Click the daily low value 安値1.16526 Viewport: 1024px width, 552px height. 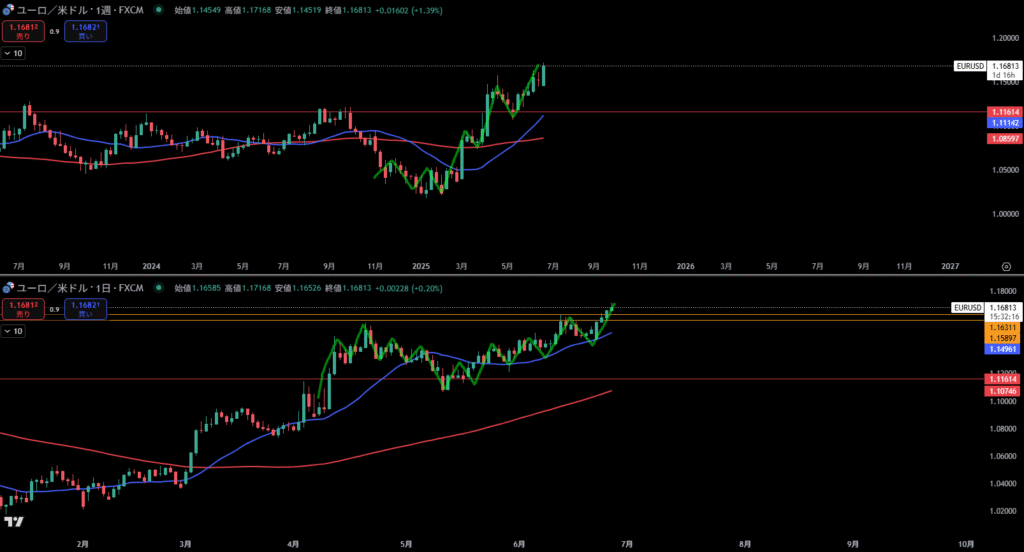point(298,288)
